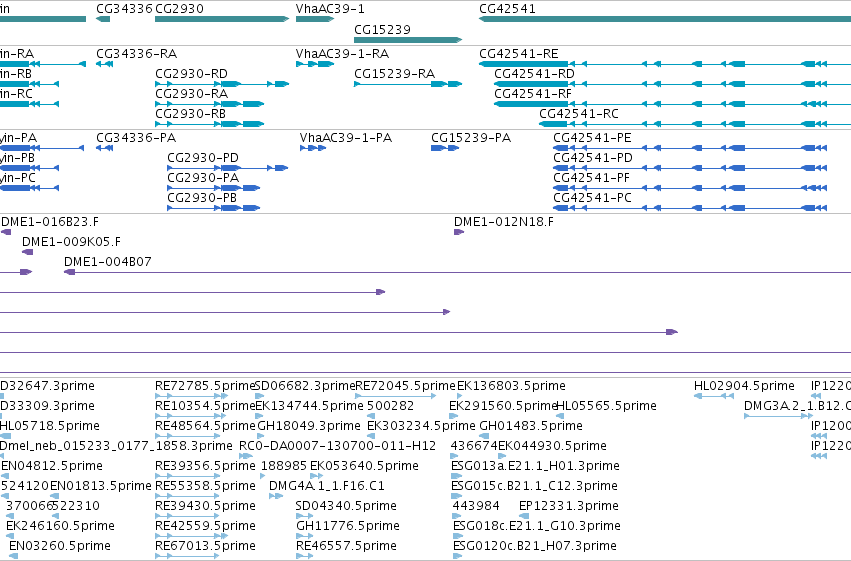Click the CG34336 gene label
This screenshot has width=851, height=561.
pyautogui.click(x=124, y=9)
